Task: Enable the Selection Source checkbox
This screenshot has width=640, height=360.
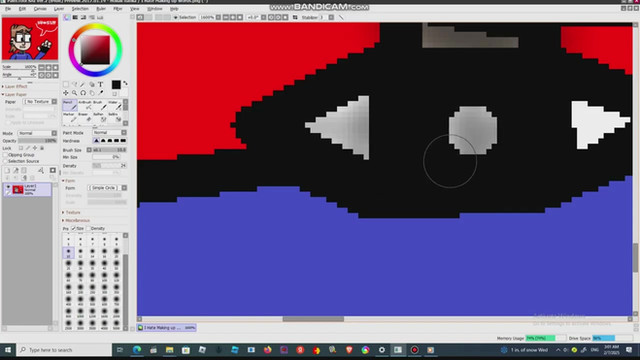Action: tap(5, 161)
